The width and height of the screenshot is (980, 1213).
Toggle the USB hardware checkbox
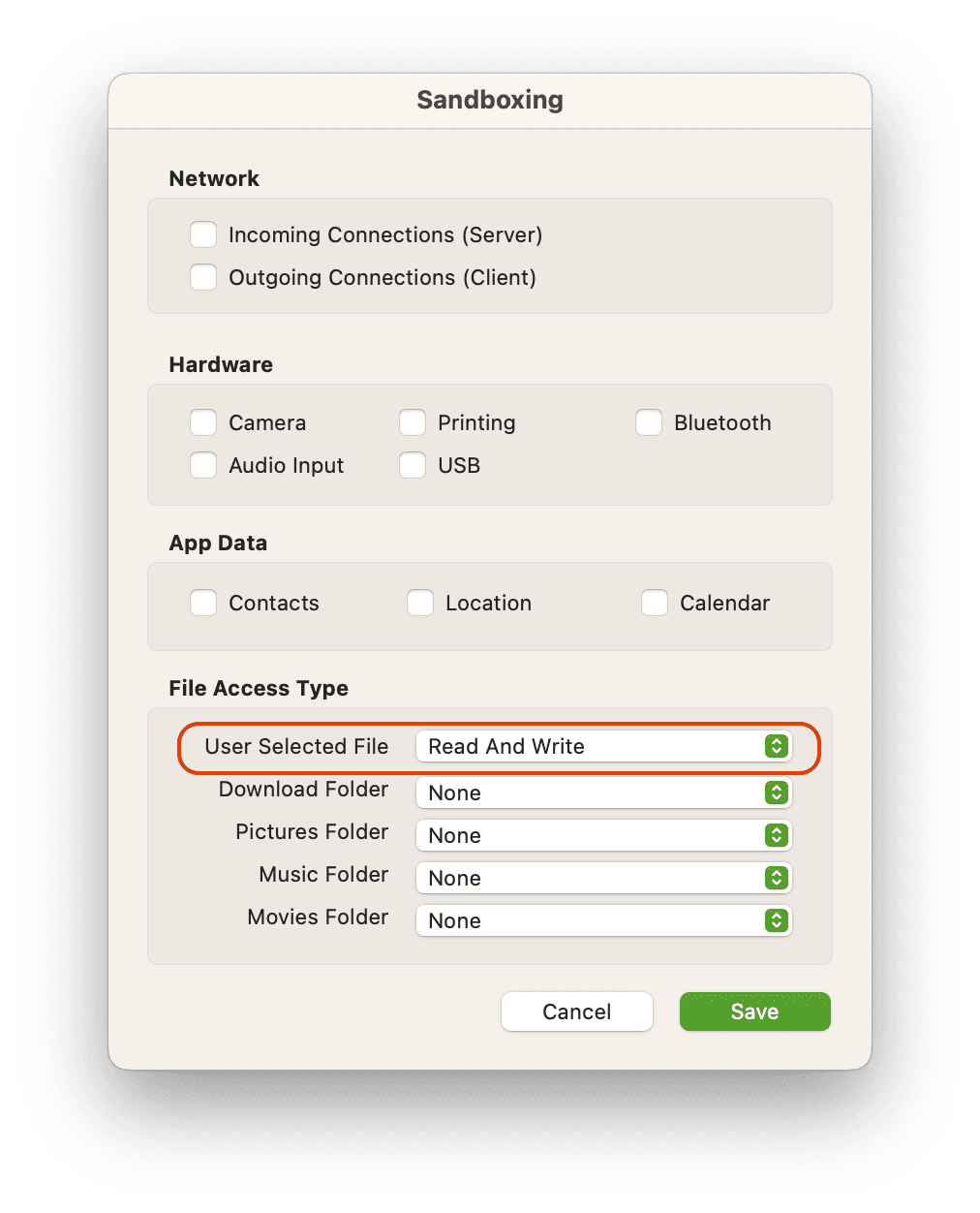(413, 465)
